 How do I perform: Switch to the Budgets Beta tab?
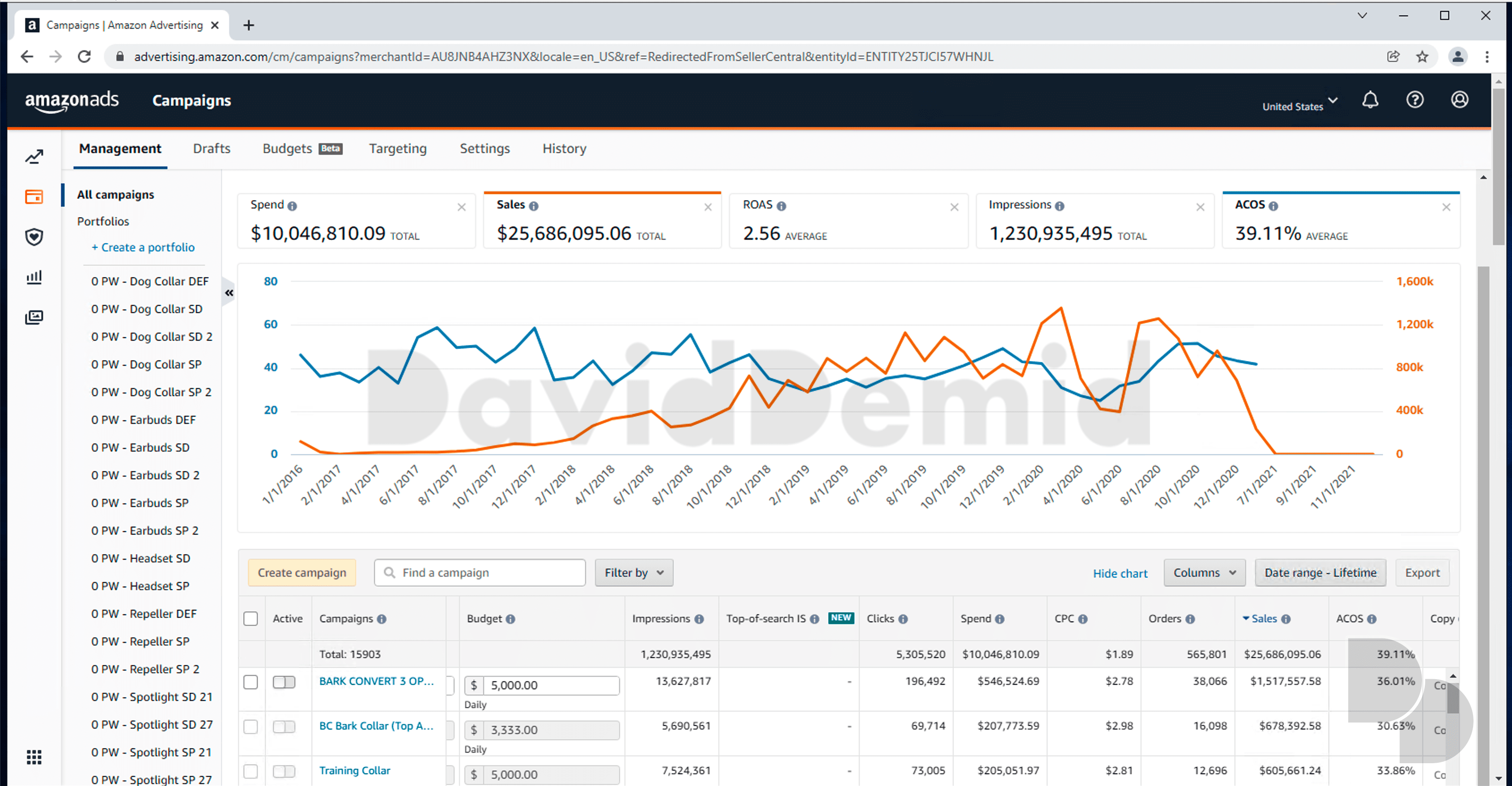pyautogui.click(x=302, y=148)
